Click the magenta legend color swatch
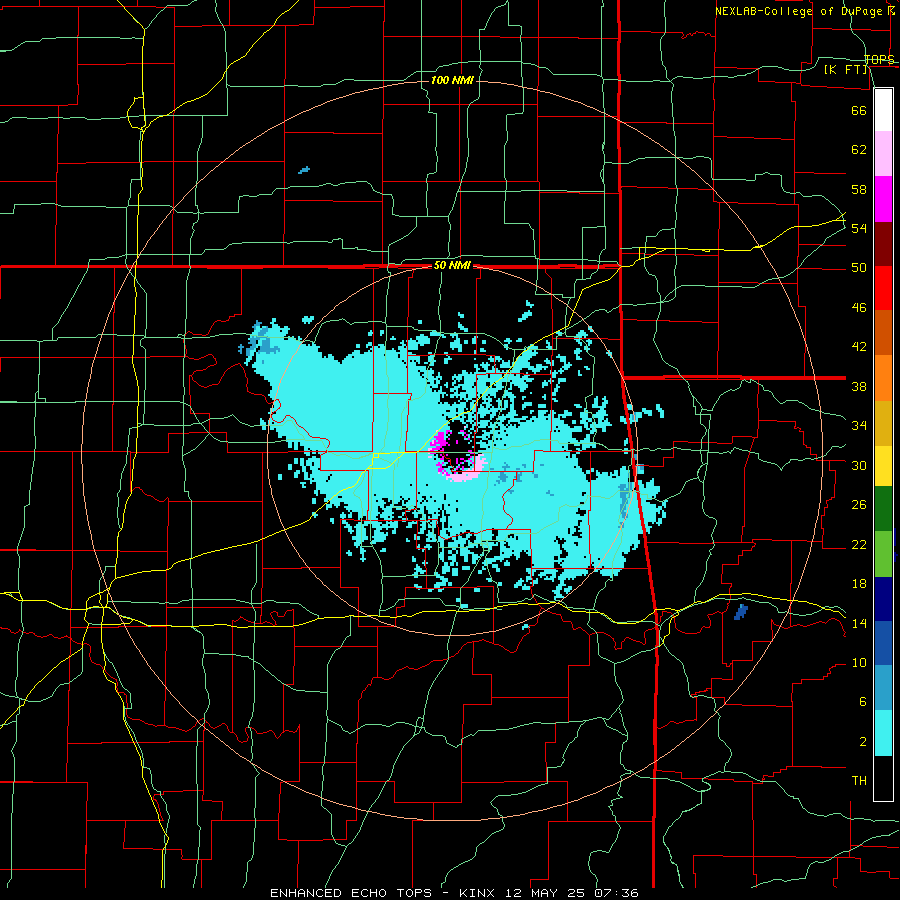The width and height of the screenshot is (900, 900). (883, 199)
